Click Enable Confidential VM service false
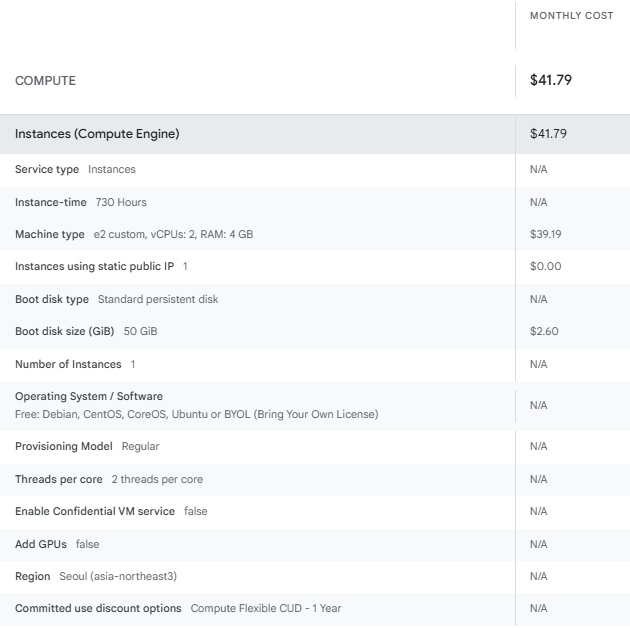The width and height of the screenshot is (630, 628). (x=111, y=511)
